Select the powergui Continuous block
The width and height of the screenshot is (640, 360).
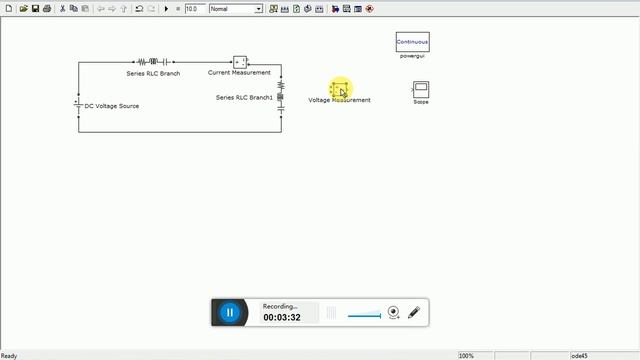pos(413,42)
